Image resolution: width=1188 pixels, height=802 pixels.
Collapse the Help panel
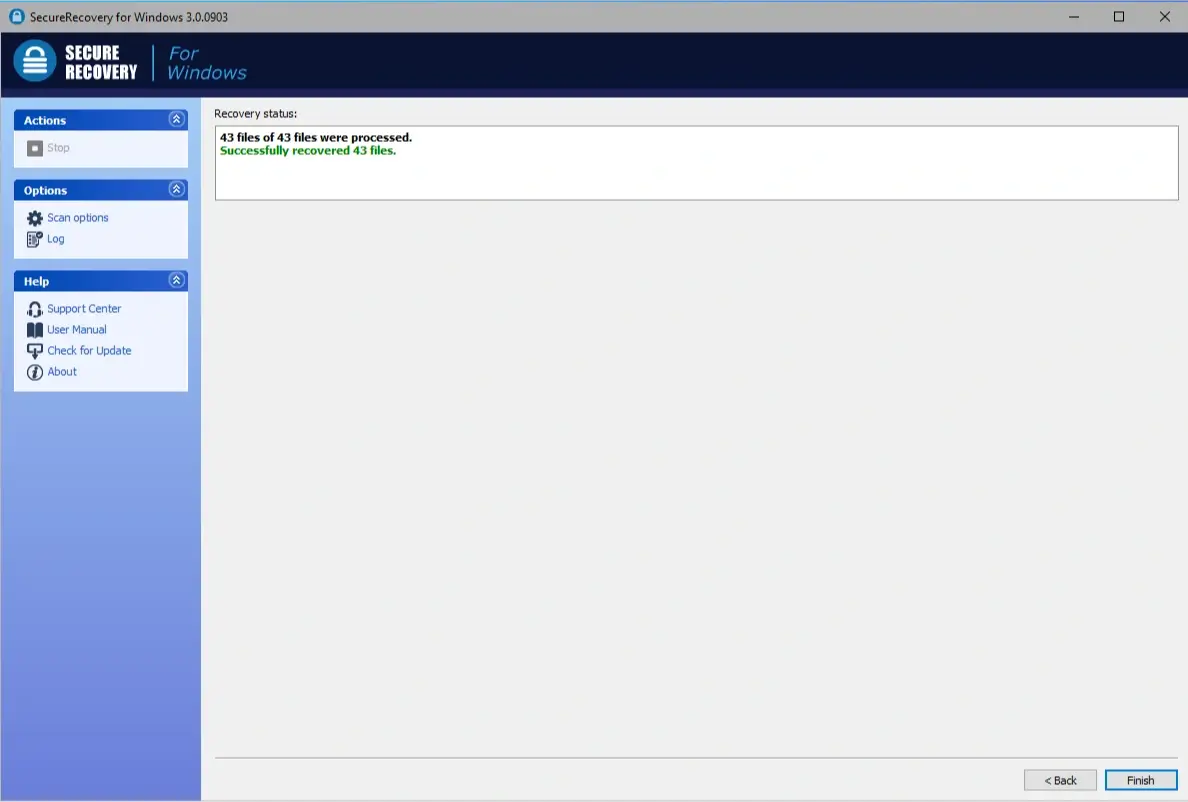[x=176, y=280]
